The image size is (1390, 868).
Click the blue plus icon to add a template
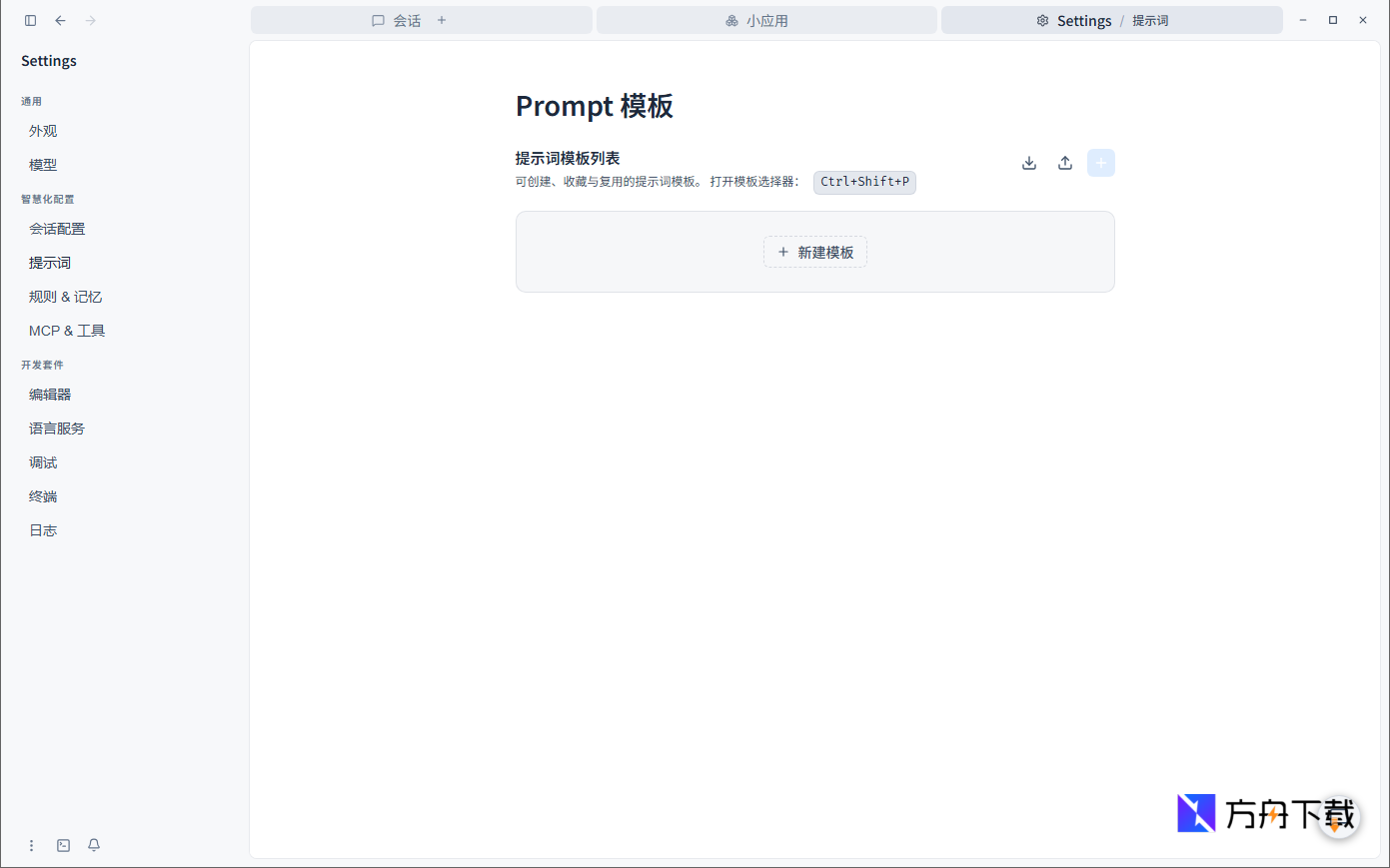[1100, 162]
